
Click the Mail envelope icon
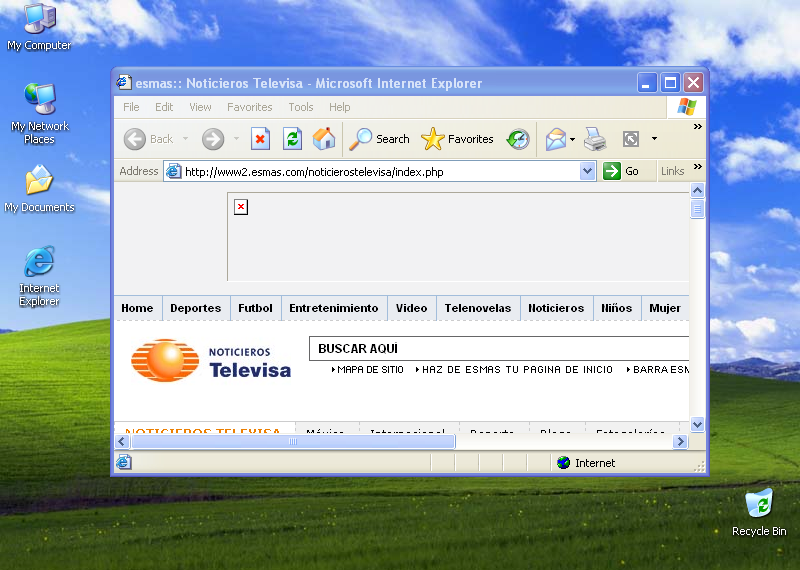[x=556, y=139]
